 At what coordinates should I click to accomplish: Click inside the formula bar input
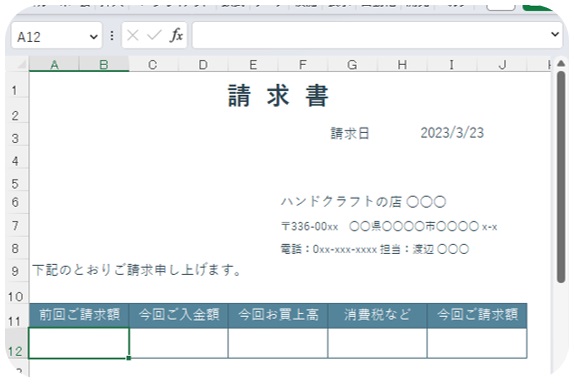(x=370, y=35)
